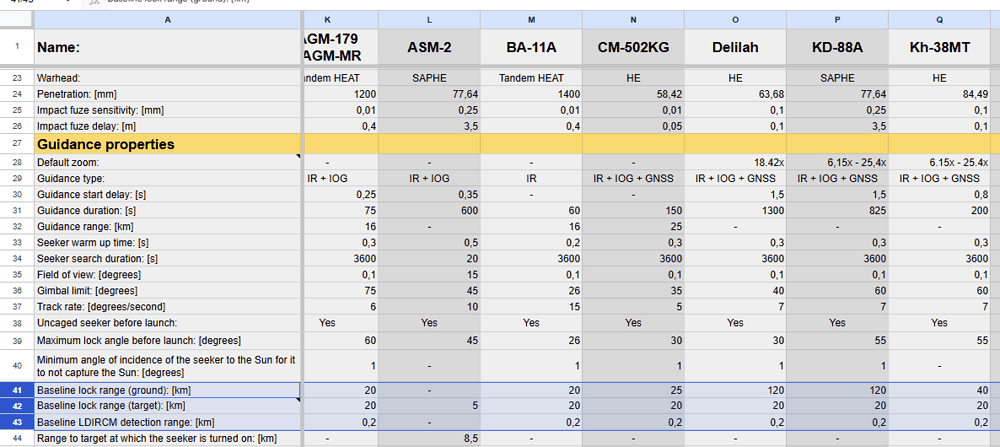Select column K header
The image size is (1000, 447).
341,19
